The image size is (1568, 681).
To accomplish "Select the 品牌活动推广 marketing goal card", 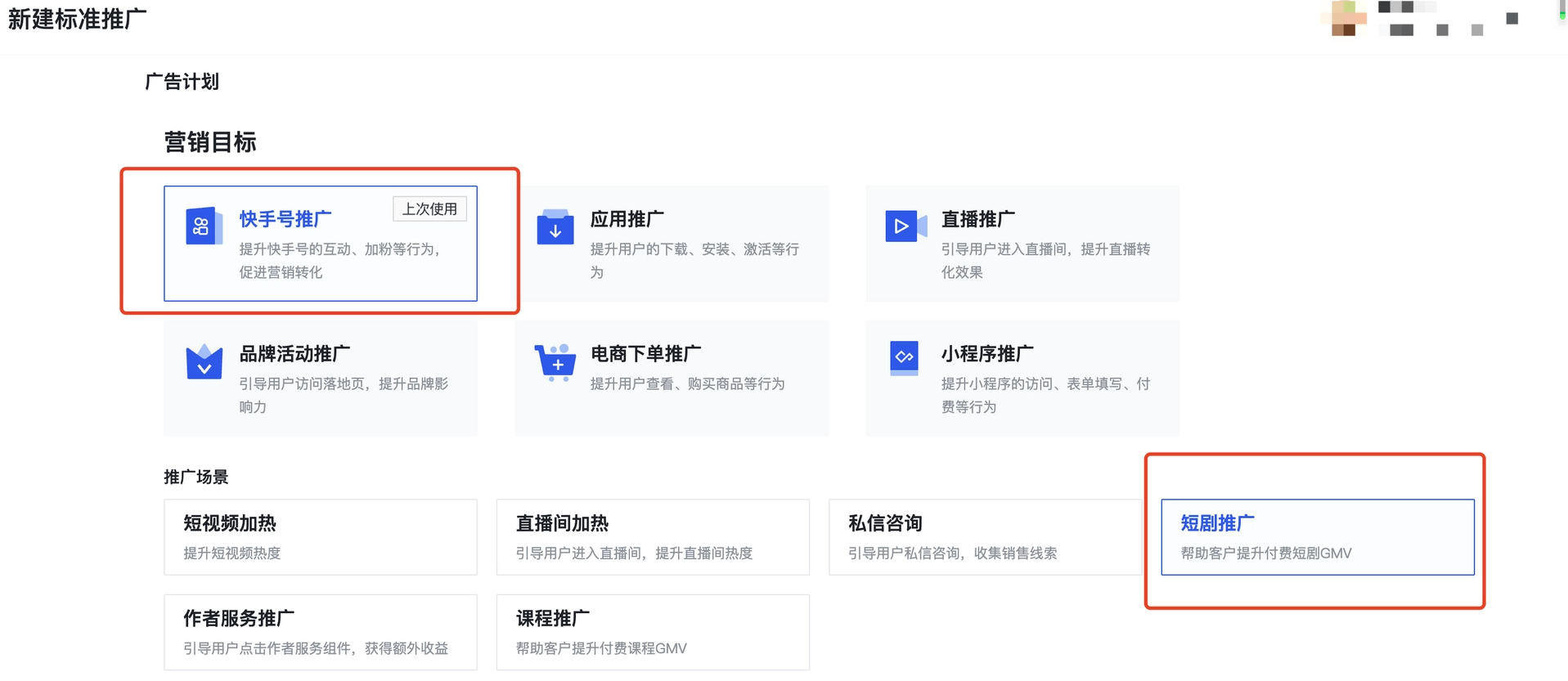I will pyautogui.click(x=321, y=378).
